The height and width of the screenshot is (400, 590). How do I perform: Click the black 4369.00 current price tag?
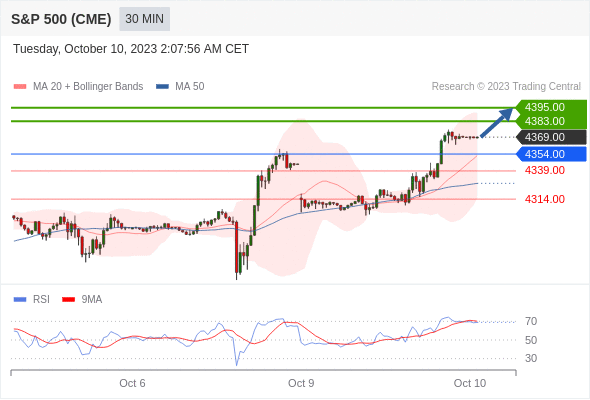pos(551,137)
